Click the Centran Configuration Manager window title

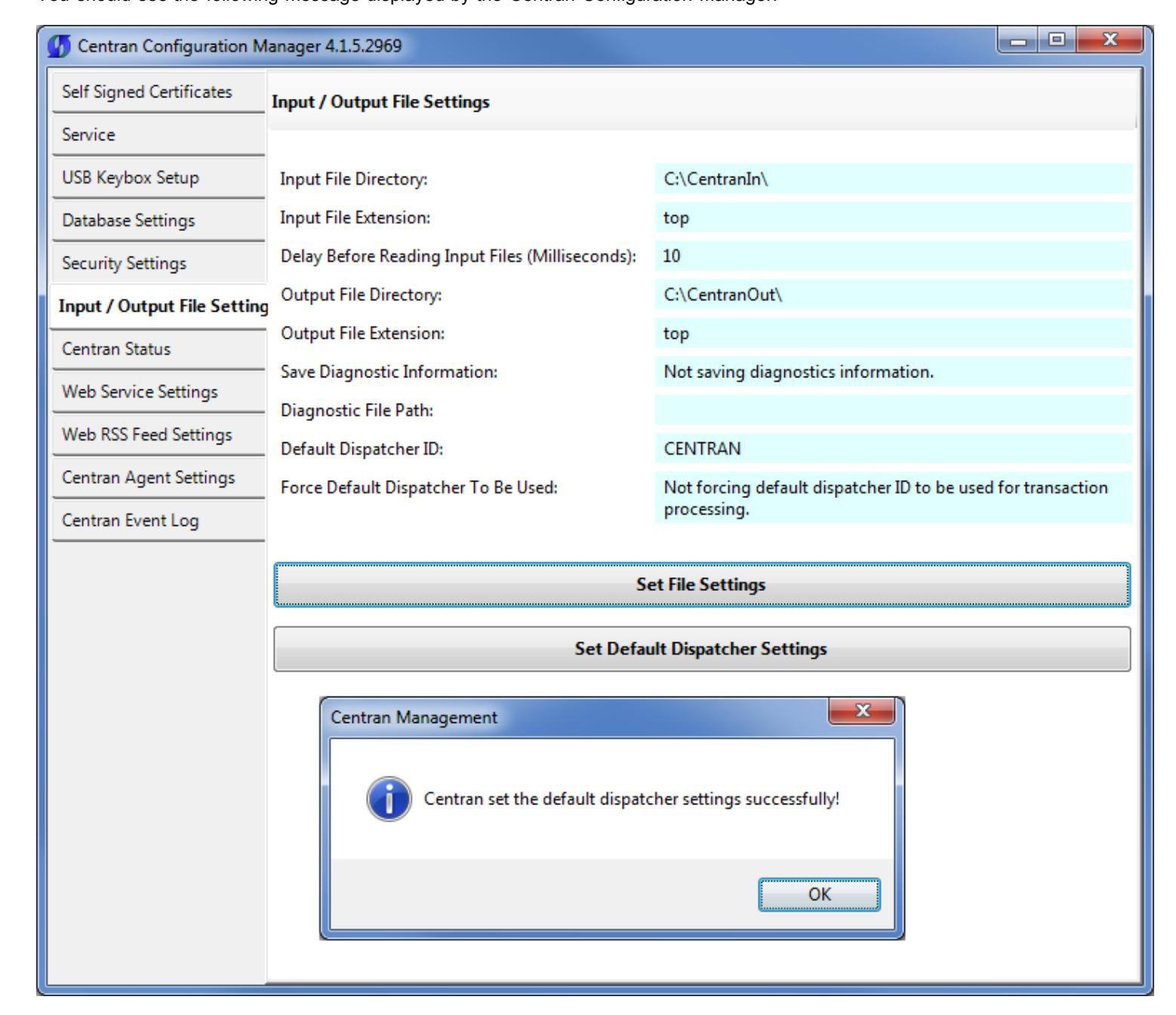coord(239,46)
